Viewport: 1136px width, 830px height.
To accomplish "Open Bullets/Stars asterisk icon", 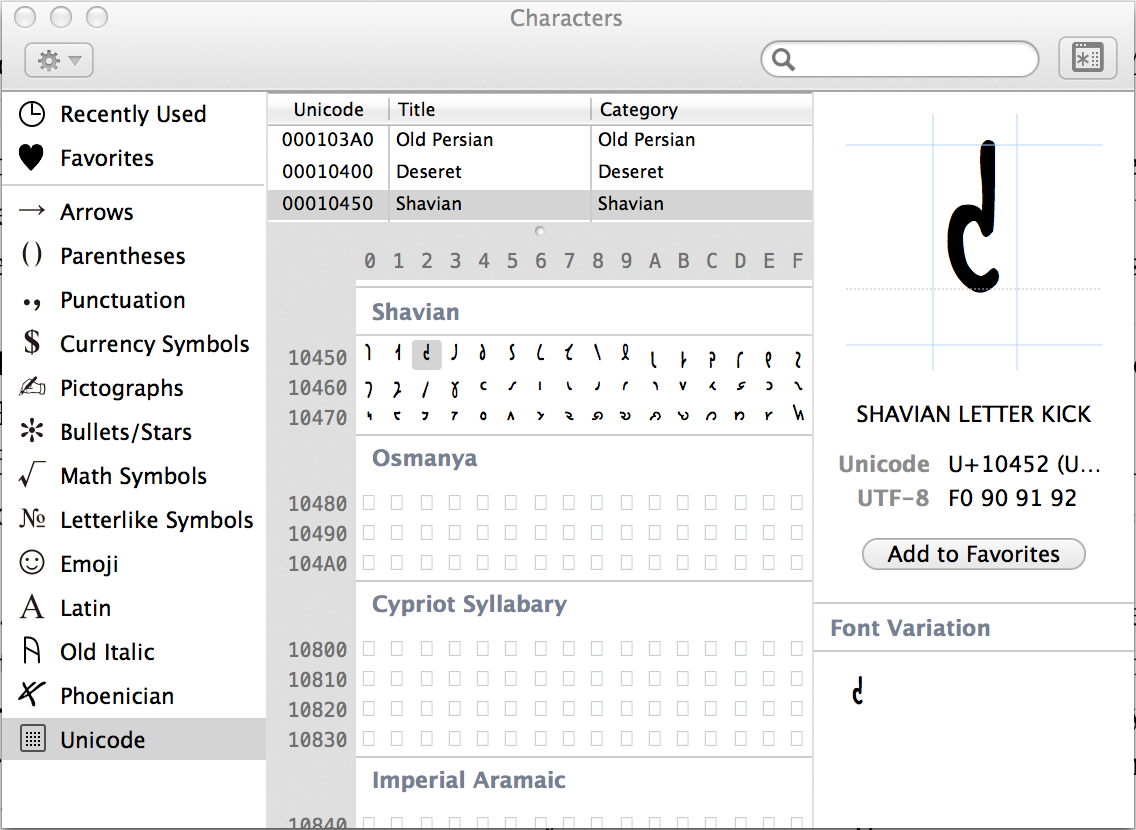I will click(32, 431).
